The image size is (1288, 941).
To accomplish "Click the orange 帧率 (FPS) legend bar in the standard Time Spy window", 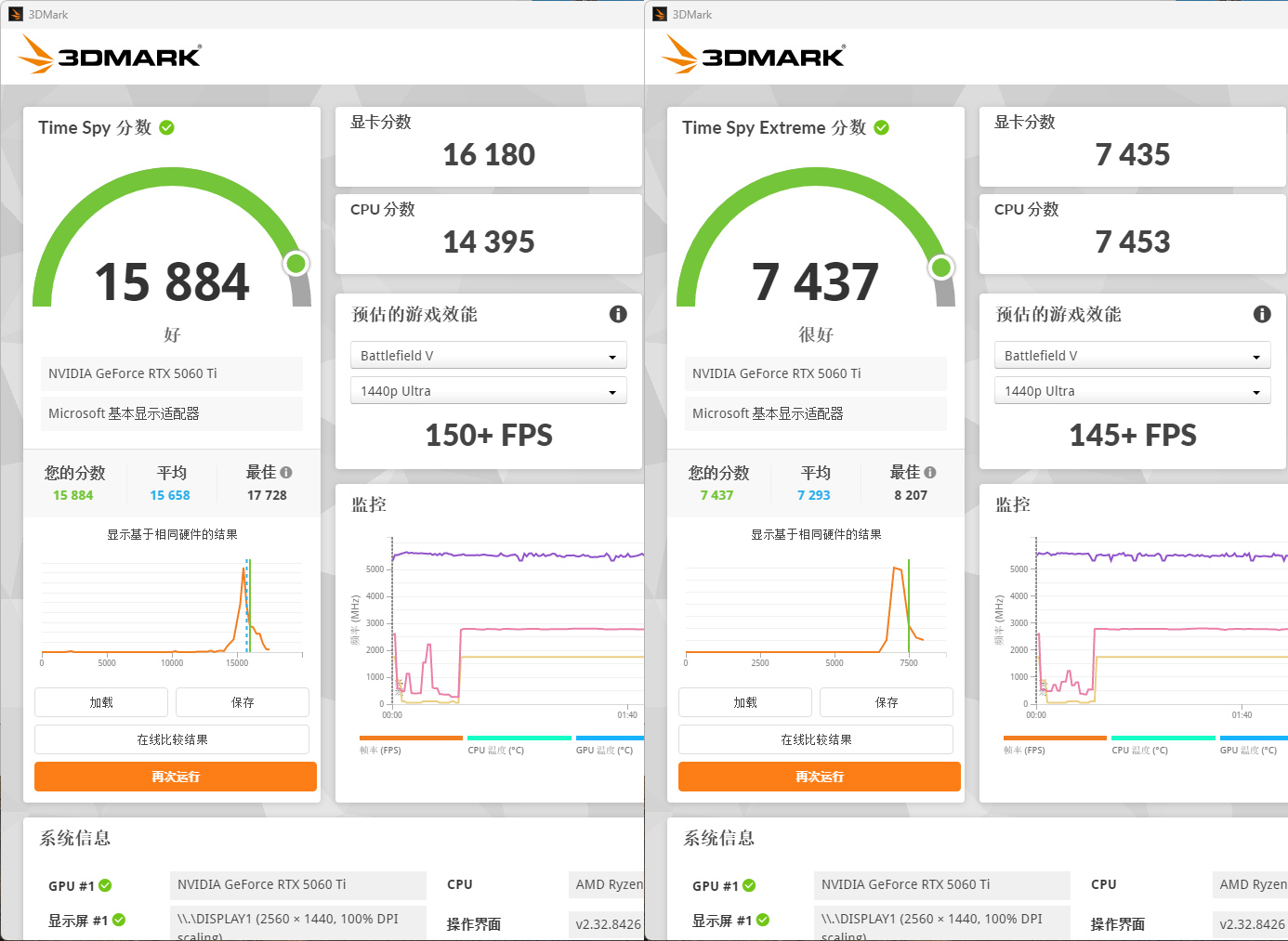I will point(411,738).
